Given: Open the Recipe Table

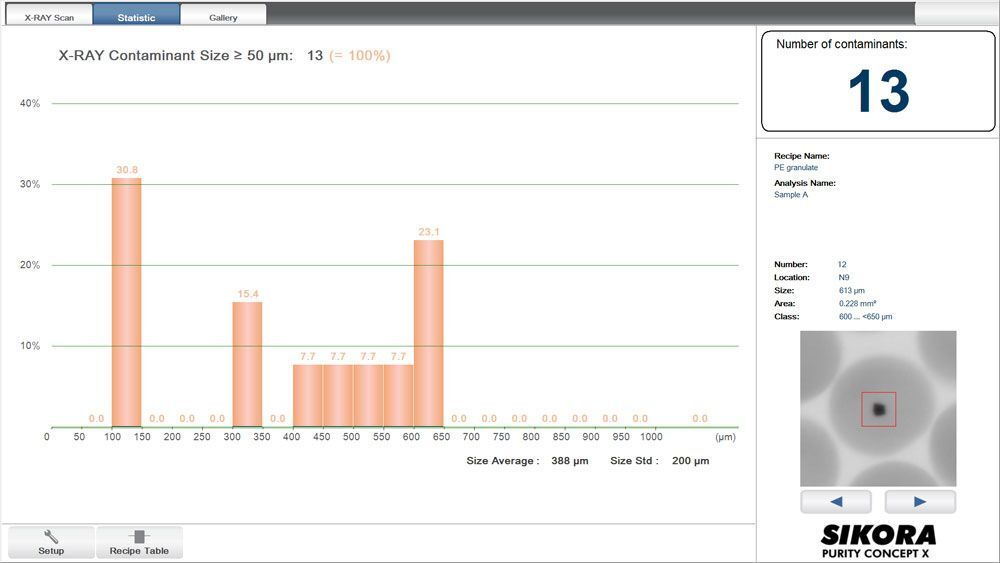Looking at the screenshot, I should click(x=139, y=542).
